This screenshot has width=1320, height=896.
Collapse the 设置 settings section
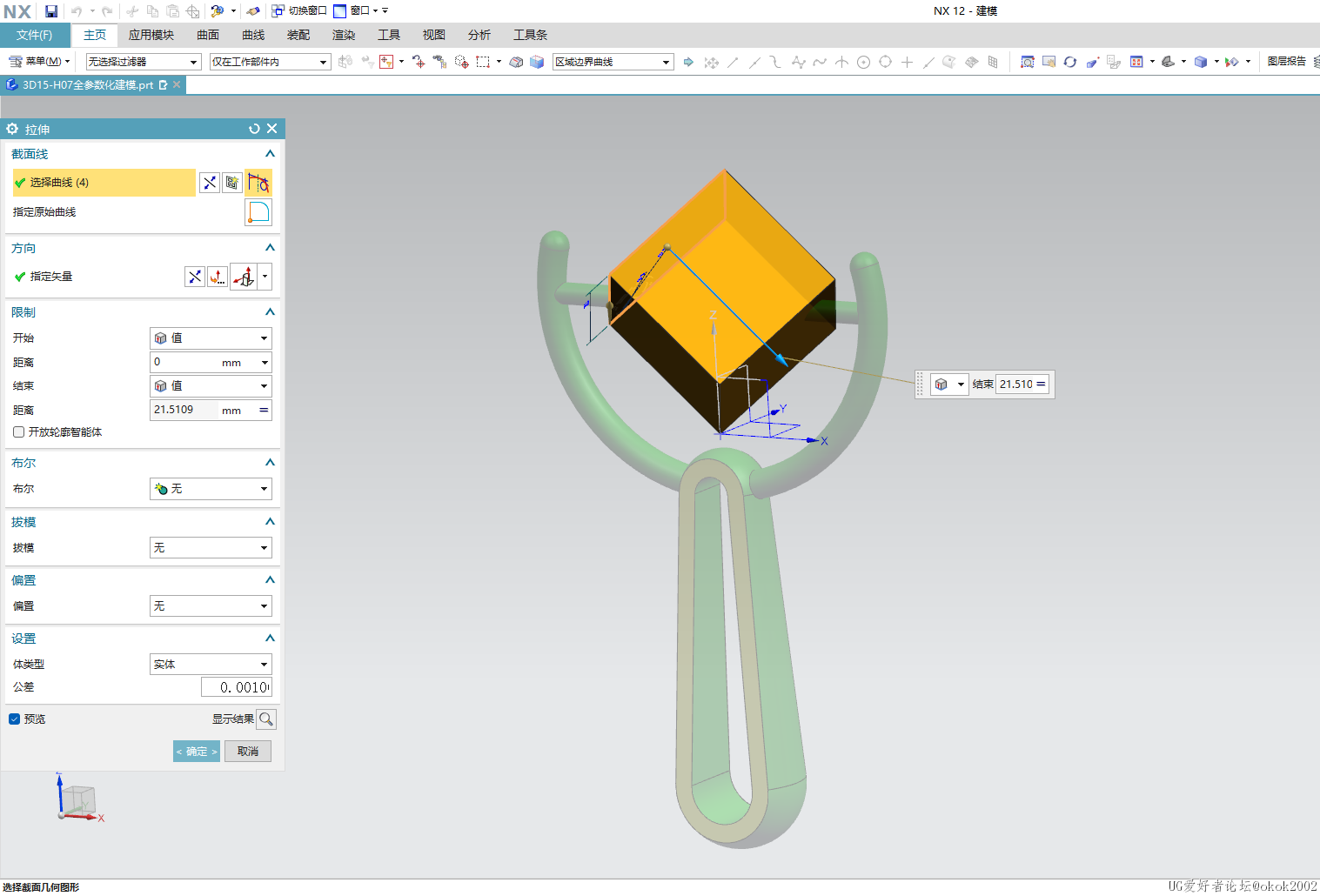[270, 639]
